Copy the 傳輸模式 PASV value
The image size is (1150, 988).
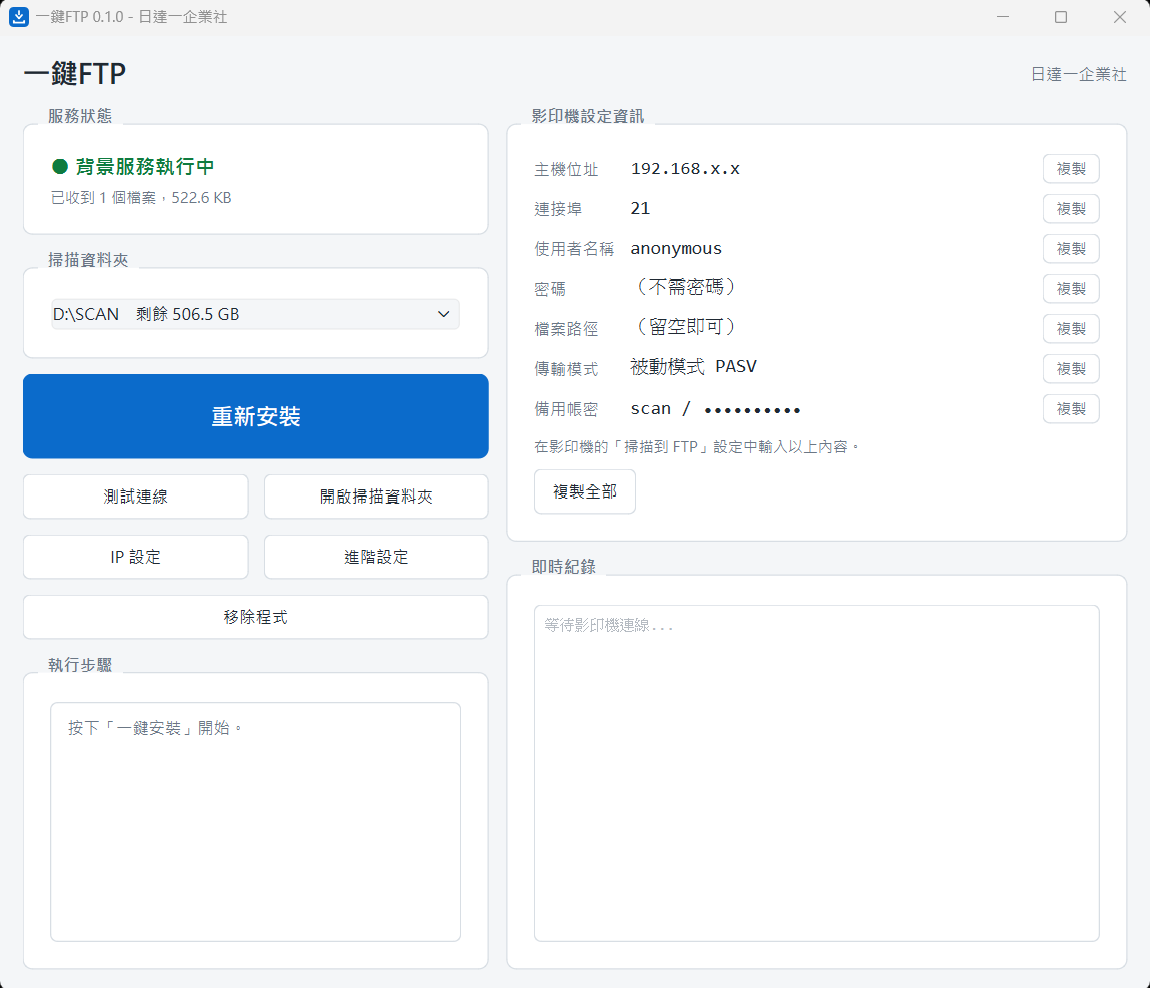pos(1071,369)
